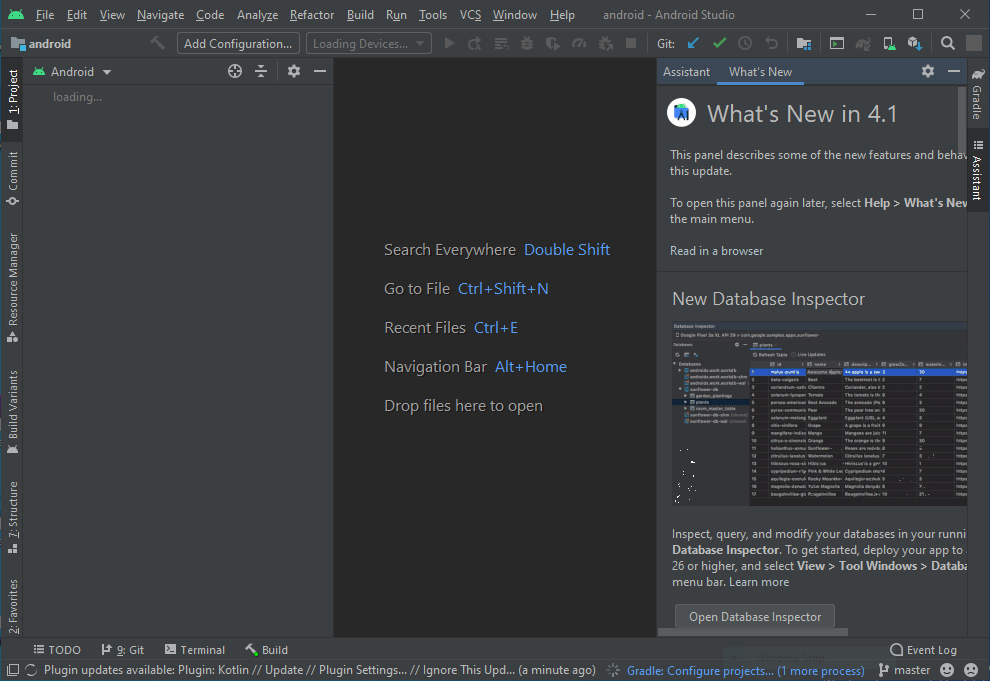
Task: Click the sad smiley feedback icon in the status bar
Action: (971, 670)
